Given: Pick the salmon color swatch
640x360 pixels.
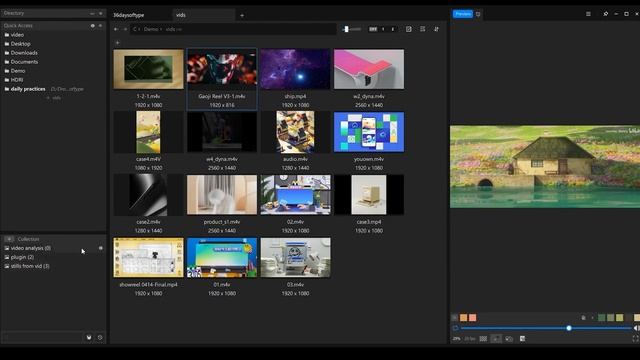Looking at the screenshot, I should pos(472,318).
